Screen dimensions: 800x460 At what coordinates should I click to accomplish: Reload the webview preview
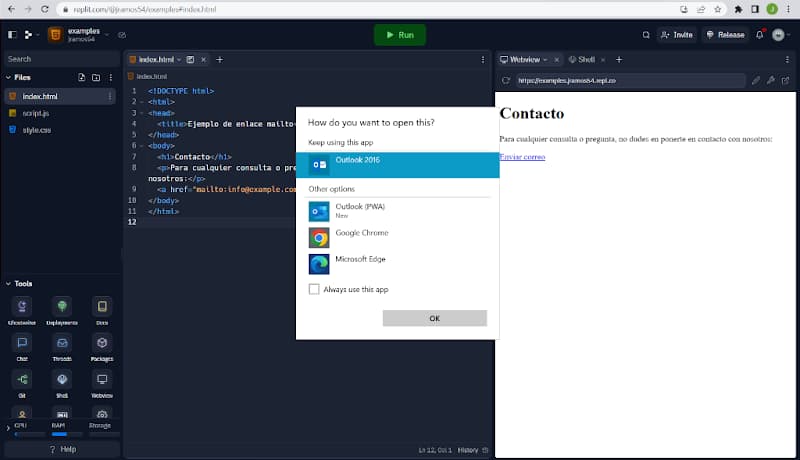point(506,81)
